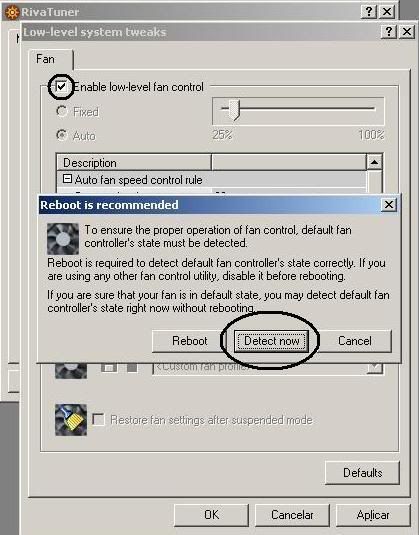The width and height of the screenshot is (419, 535).
Task: Click the delete profile square icon
Action: (x=132, y=368)
